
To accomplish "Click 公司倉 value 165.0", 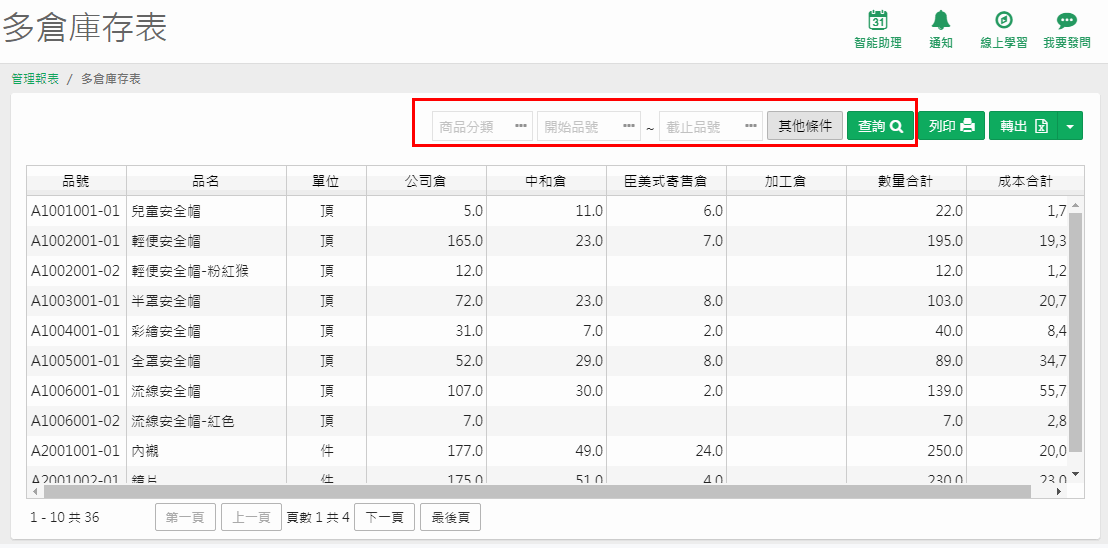I will pyautogui.click(x=465, y=241).
